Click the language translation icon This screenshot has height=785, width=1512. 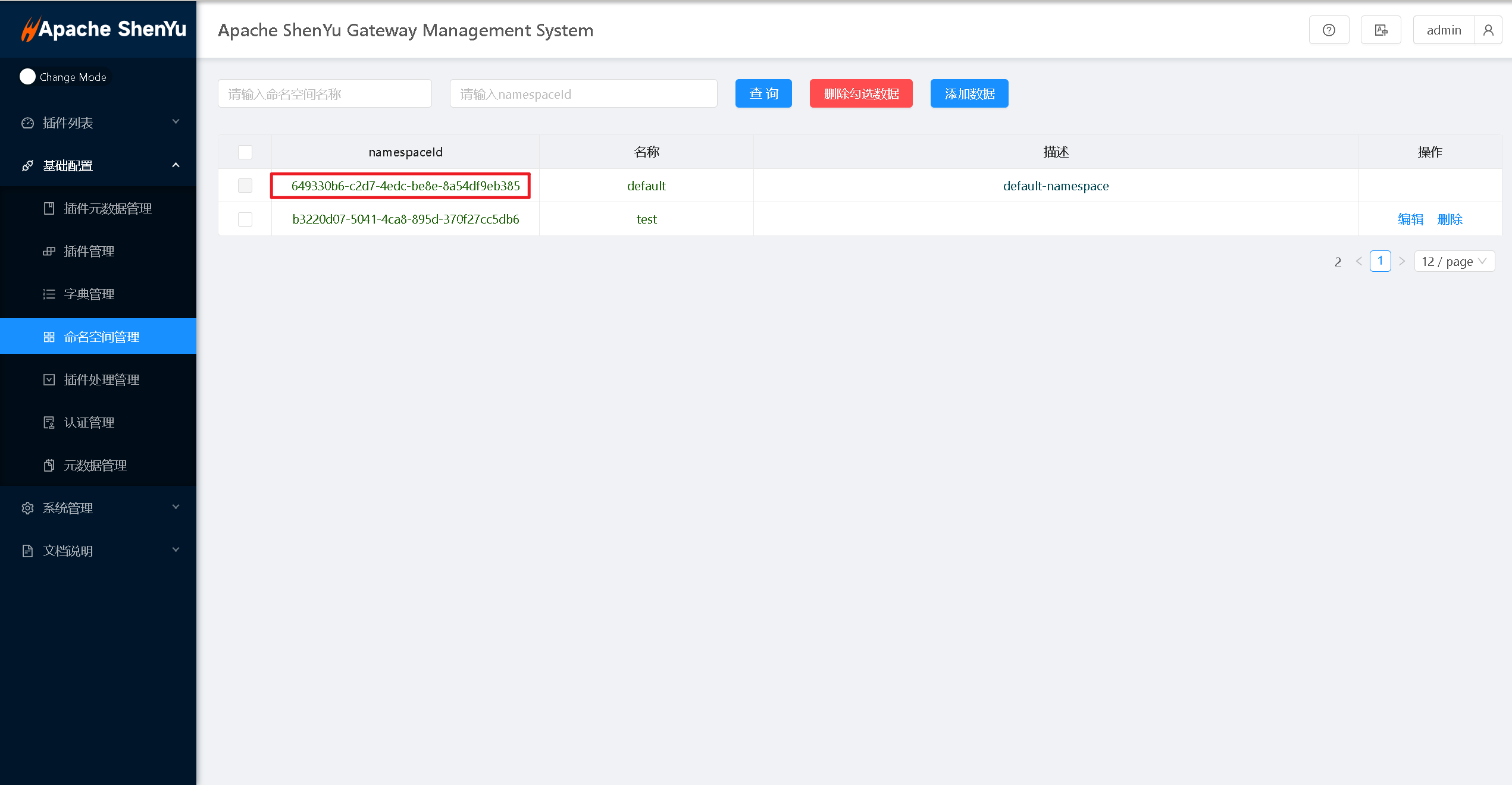pyautogui.click(x=1380, y=30)
